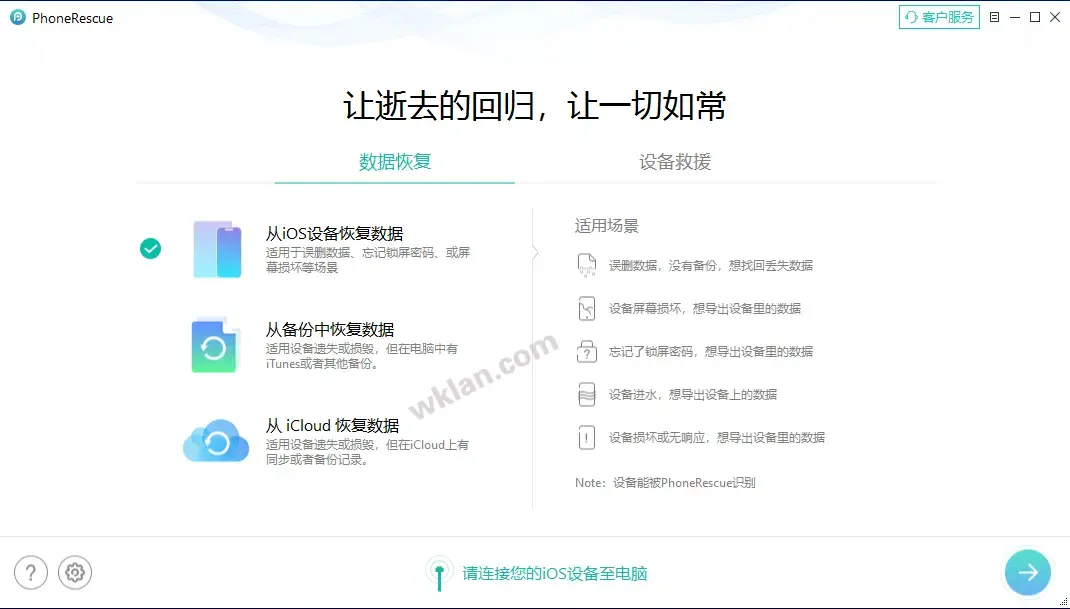Click the water damage icon beside 设备进水
1070x609 pixels.
(x=587, y=394)
